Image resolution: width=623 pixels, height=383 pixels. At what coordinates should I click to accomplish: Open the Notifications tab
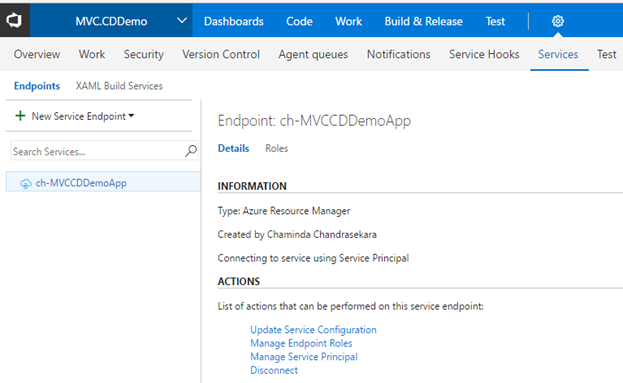tap(399, 54)
